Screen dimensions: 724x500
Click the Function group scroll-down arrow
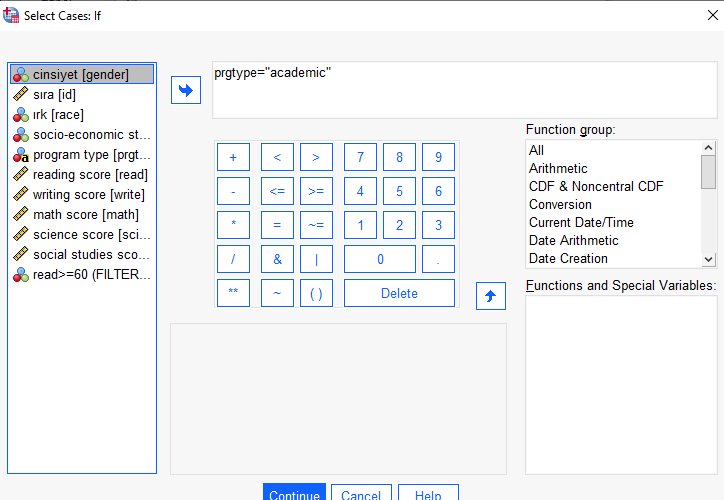[x=708, y=259]
